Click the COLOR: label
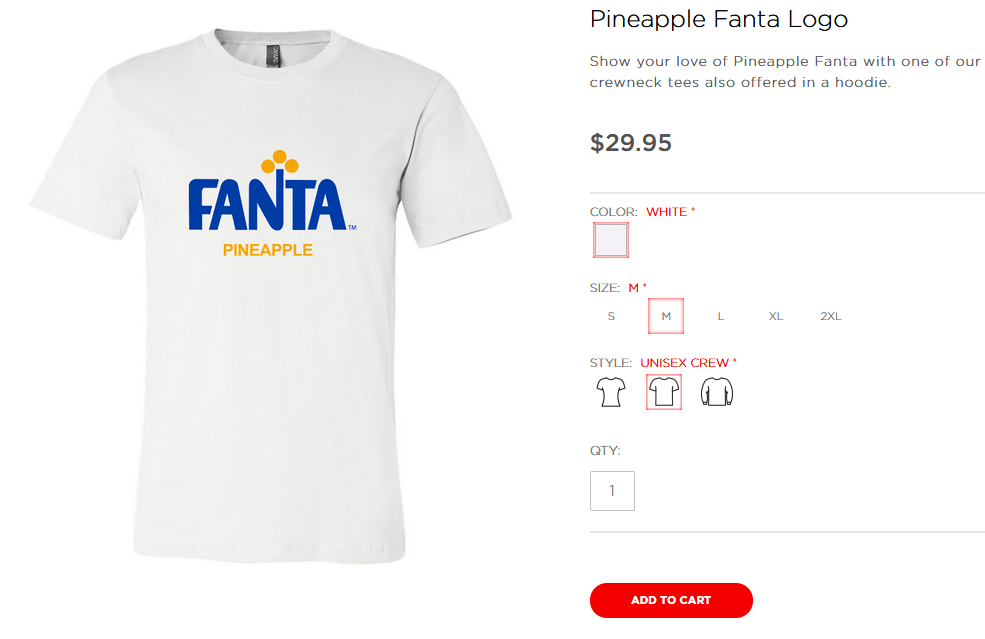985x639 pixels. (613, 212)
